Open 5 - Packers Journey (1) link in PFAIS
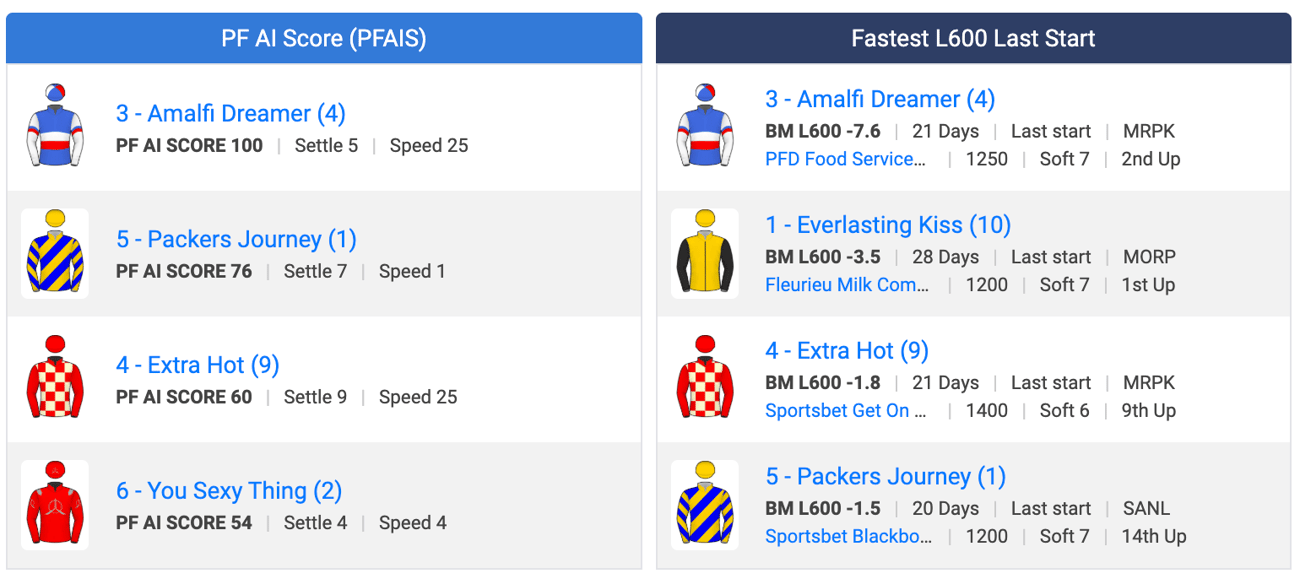The width and height of the screenshot is (1300, 579). [236, 240]
